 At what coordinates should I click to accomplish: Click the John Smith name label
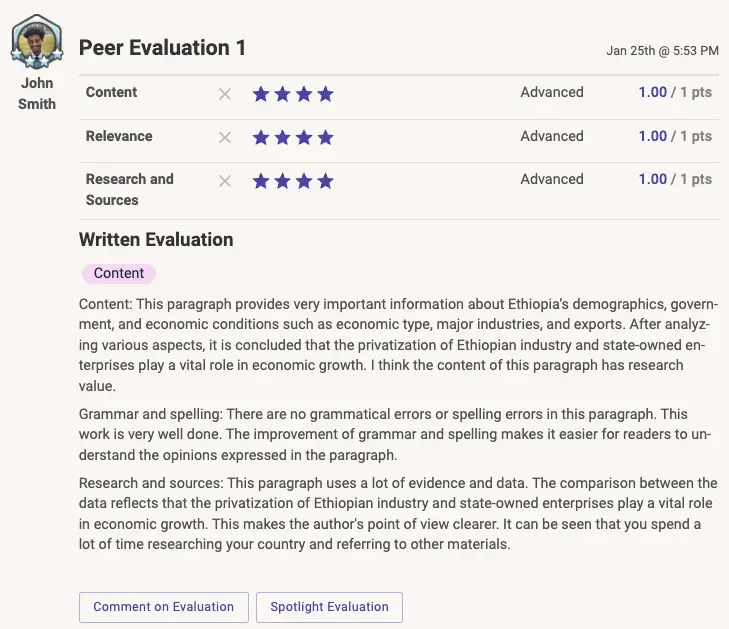click(37, 93)
